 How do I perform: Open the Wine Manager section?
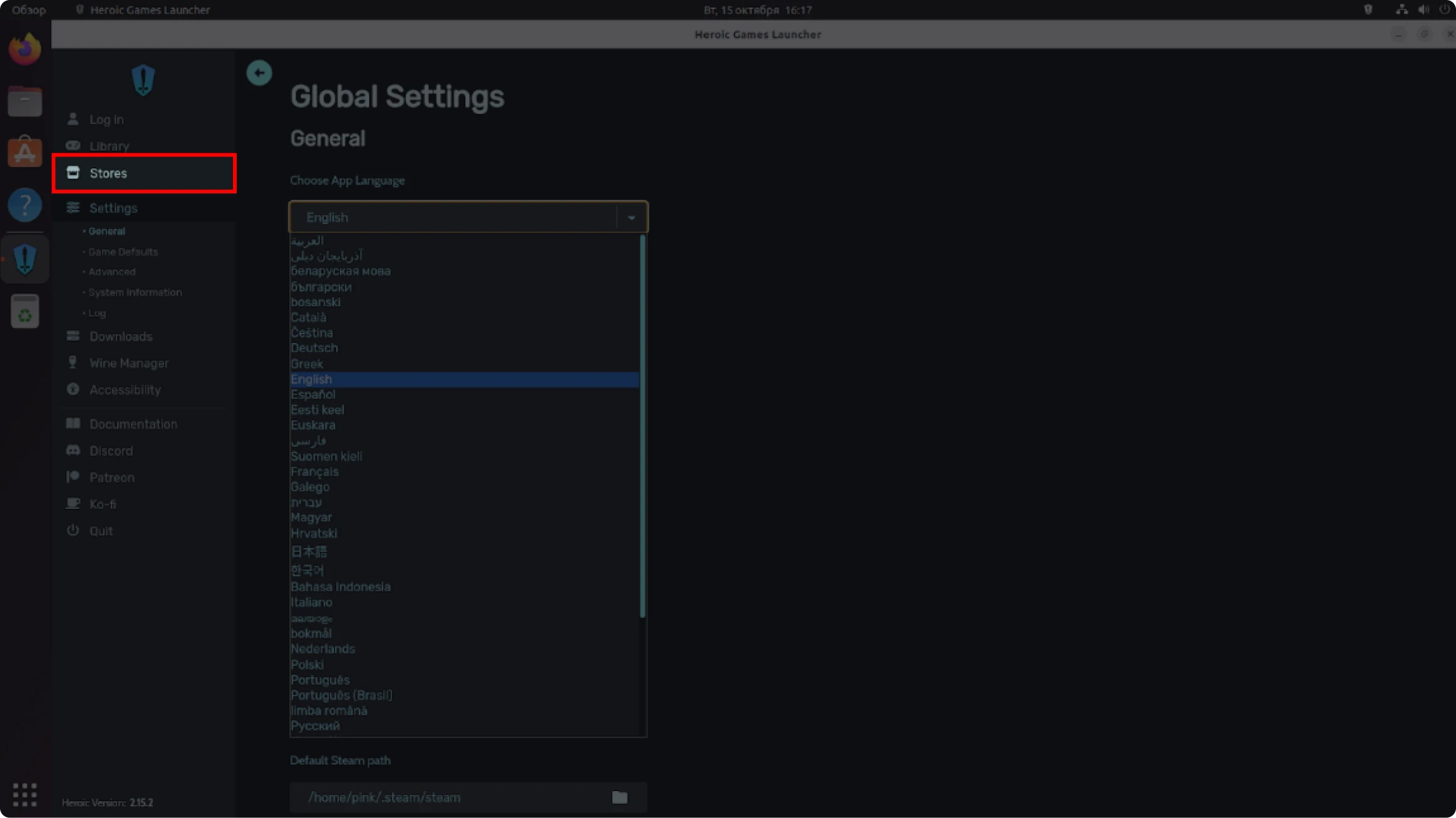tap(128, 363)
